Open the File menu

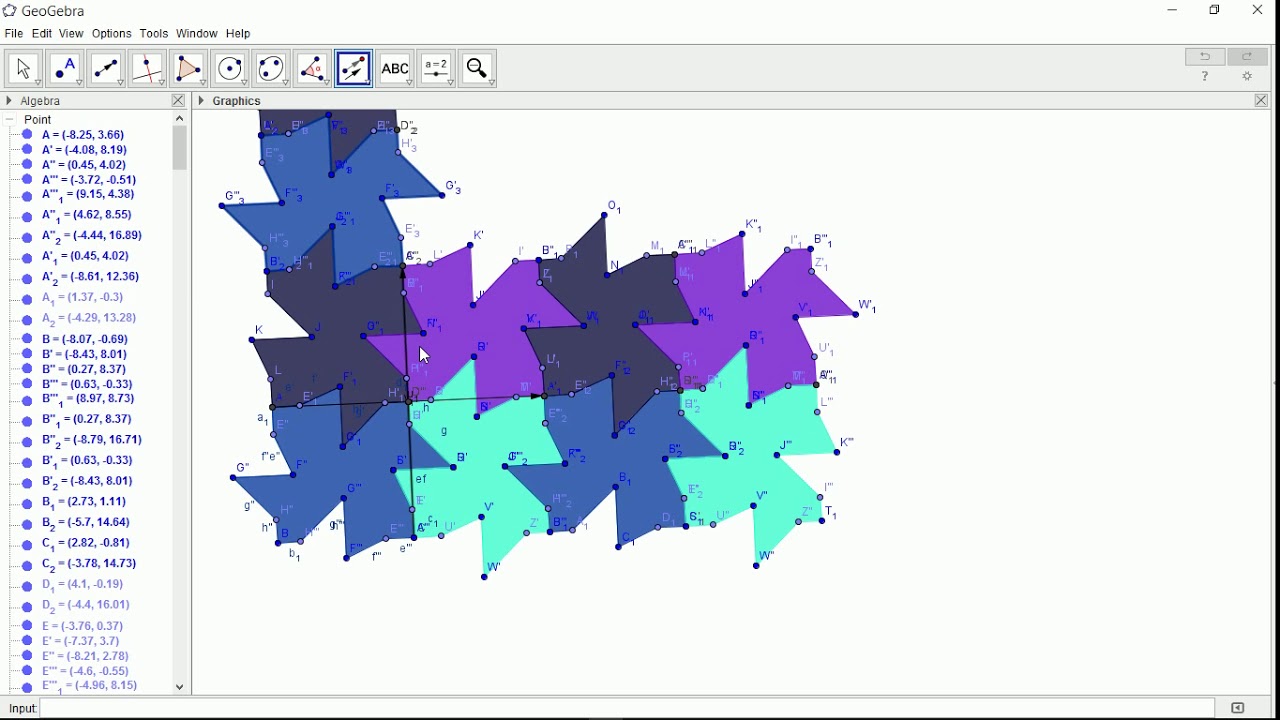click(14, 34)
